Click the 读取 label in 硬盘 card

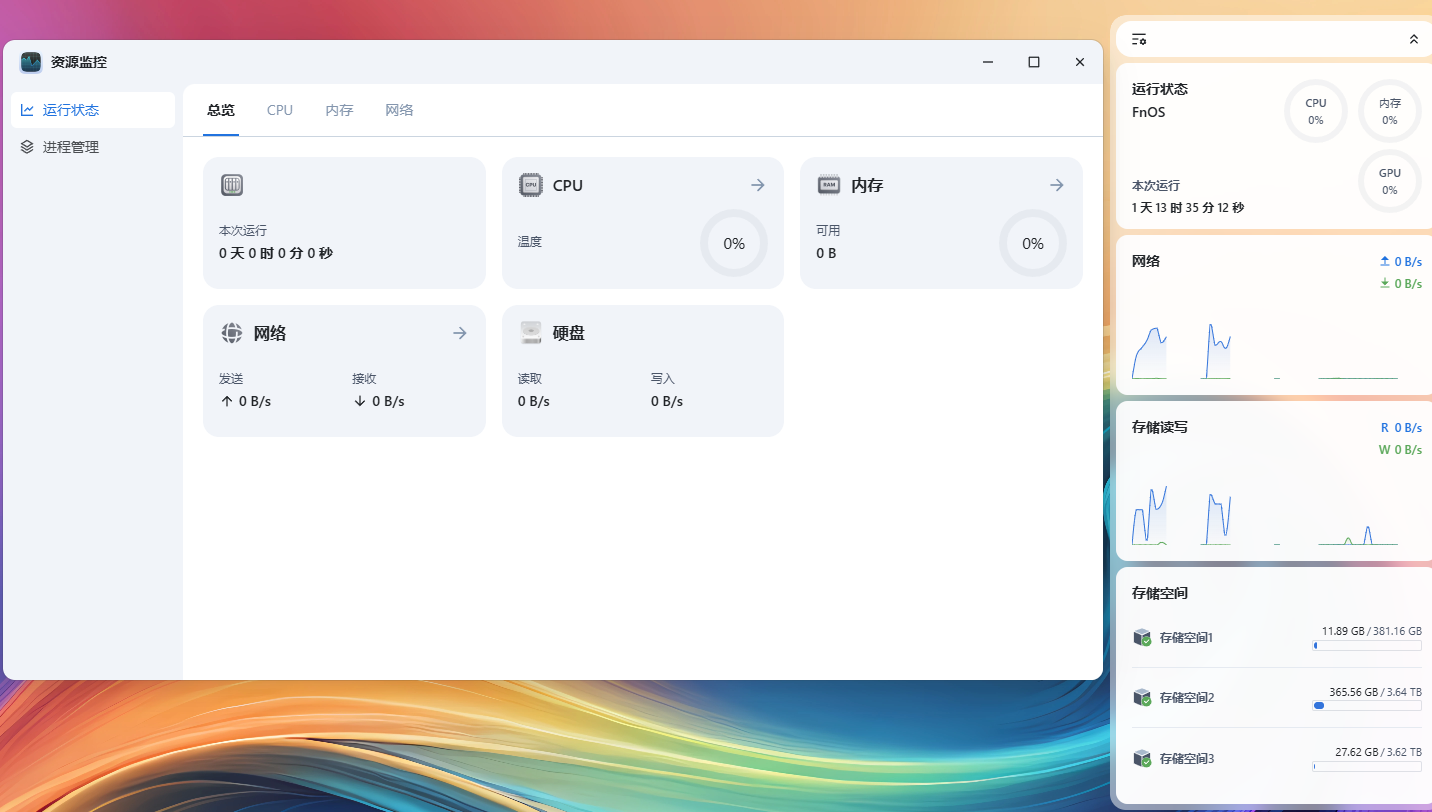(x=530, y=379)
